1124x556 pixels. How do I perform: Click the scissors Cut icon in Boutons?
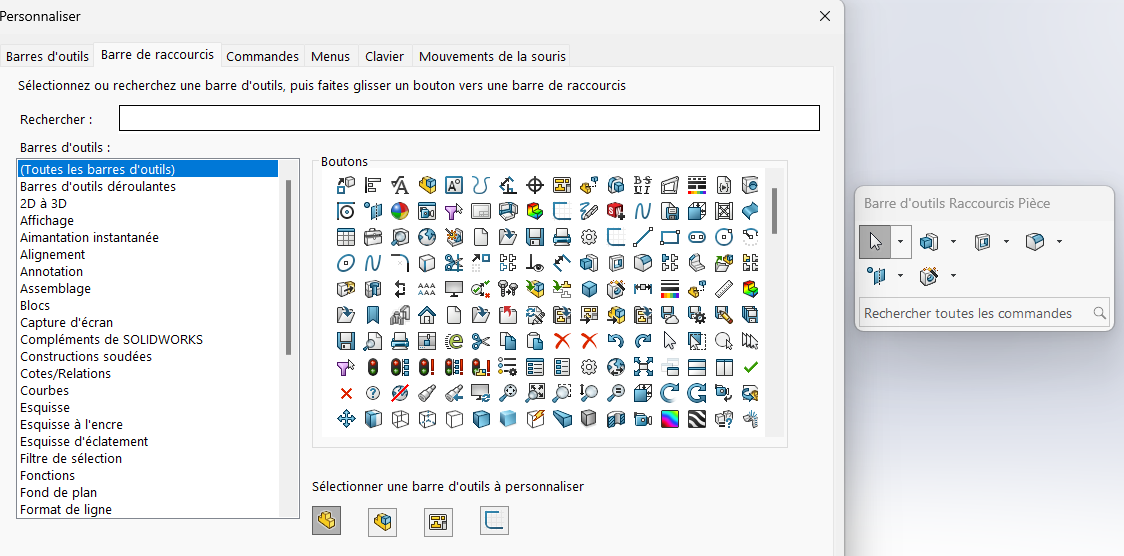point(481,341)
